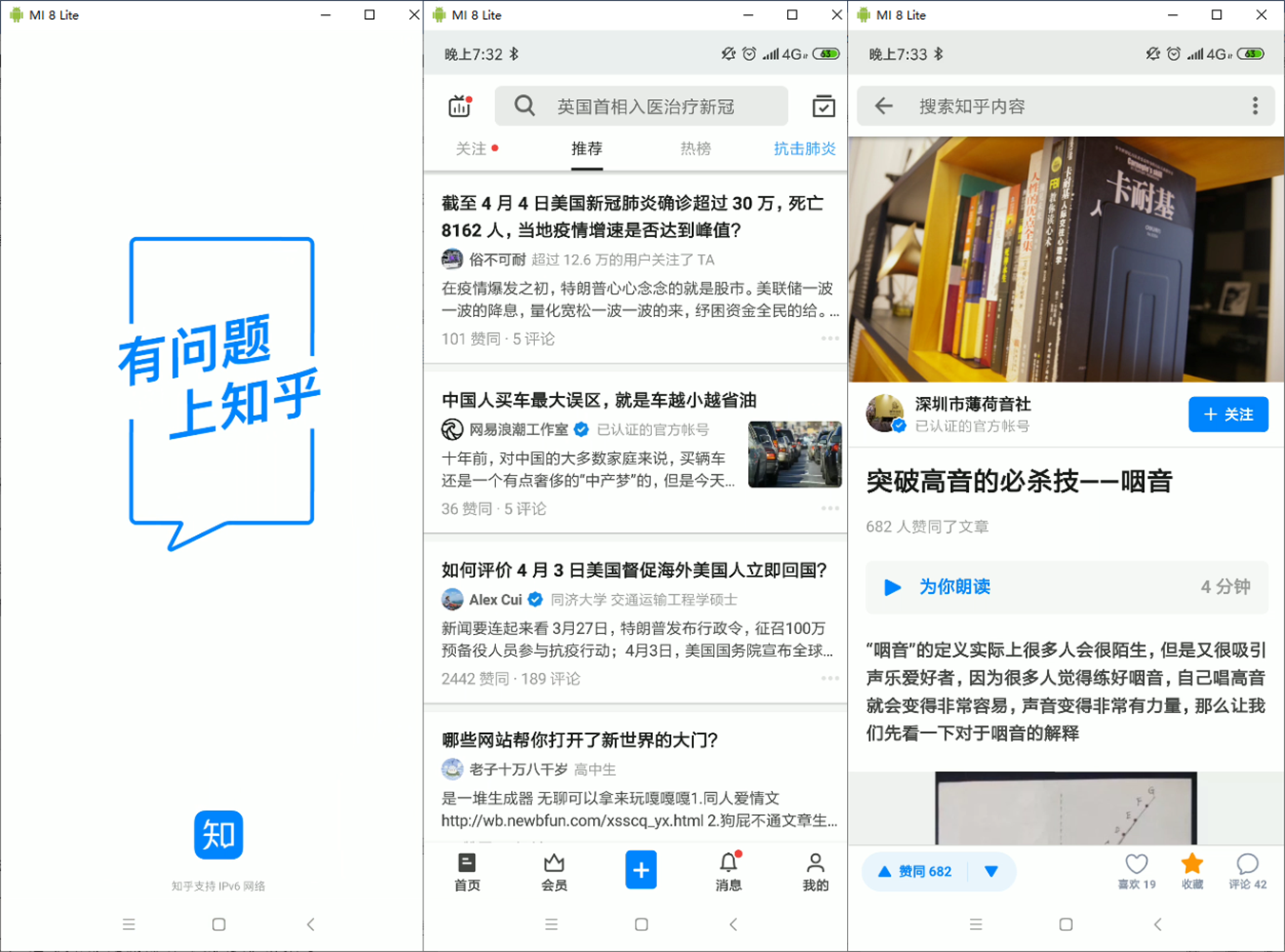
Task: Click author name 网易浪潮工作室
Action: (x=519, y=429)
